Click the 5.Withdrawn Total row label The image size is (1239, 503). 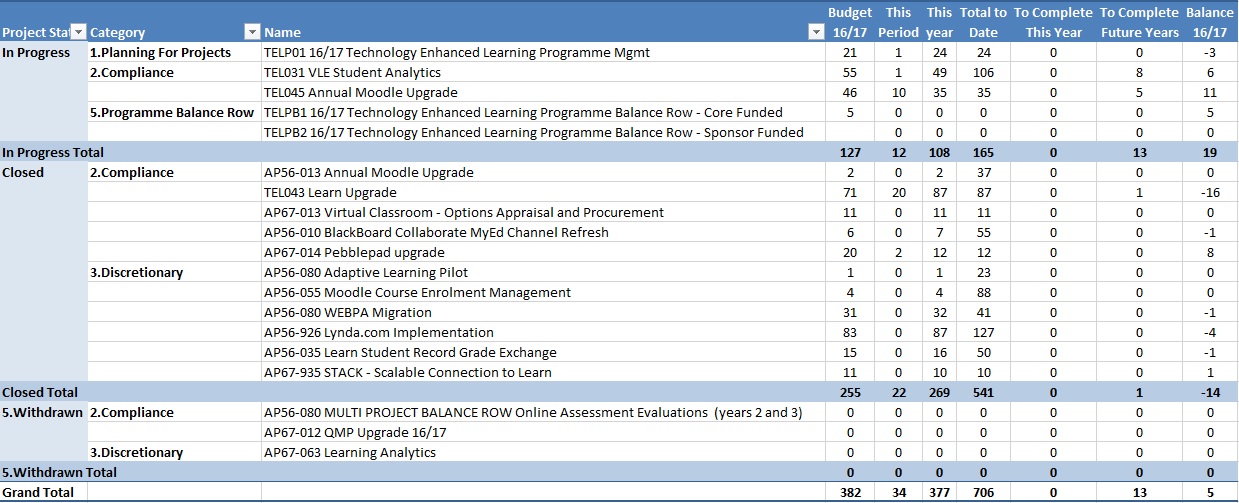[59, 472]
